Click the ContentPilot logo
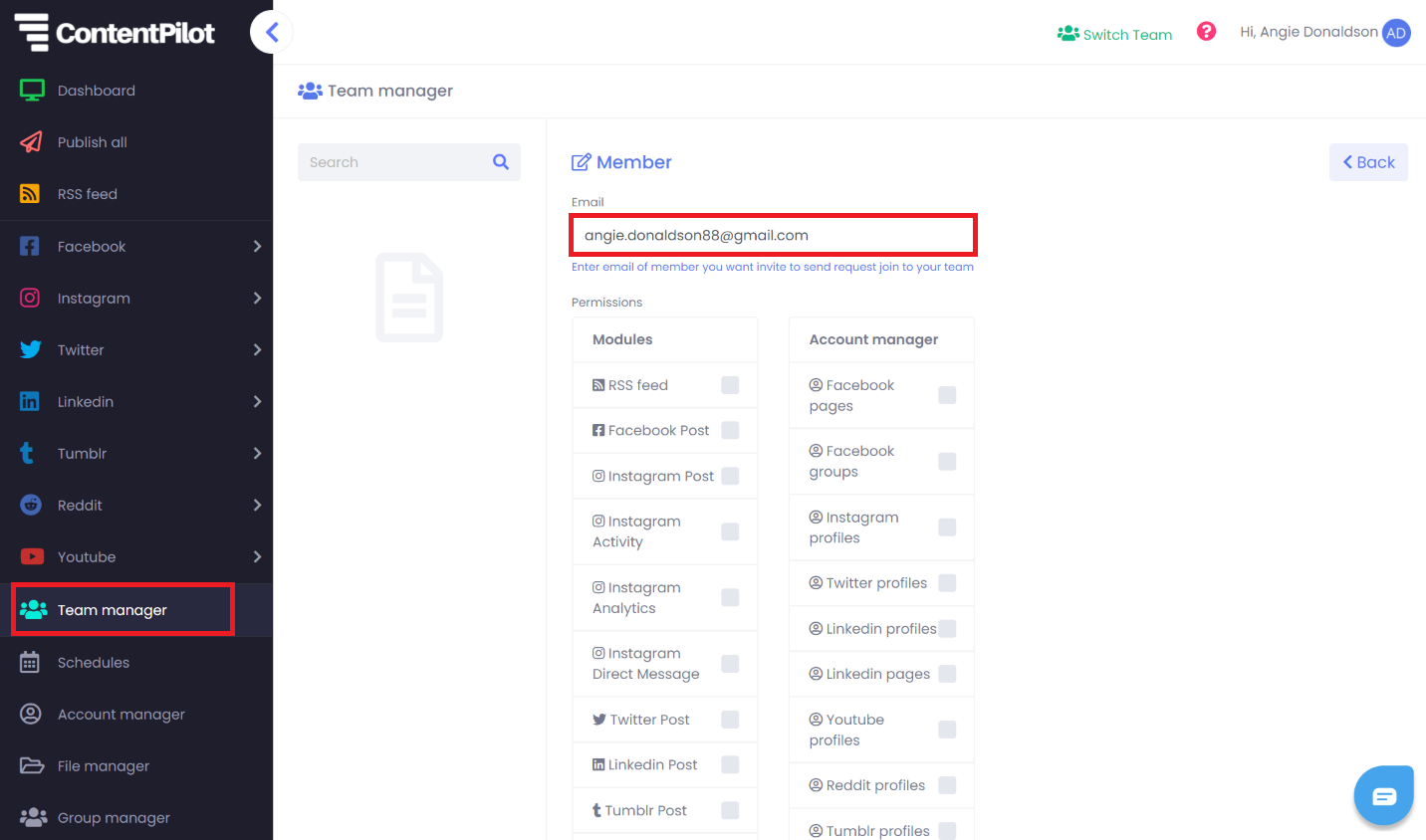1426x840 pixels. click(x=115, y=33)
